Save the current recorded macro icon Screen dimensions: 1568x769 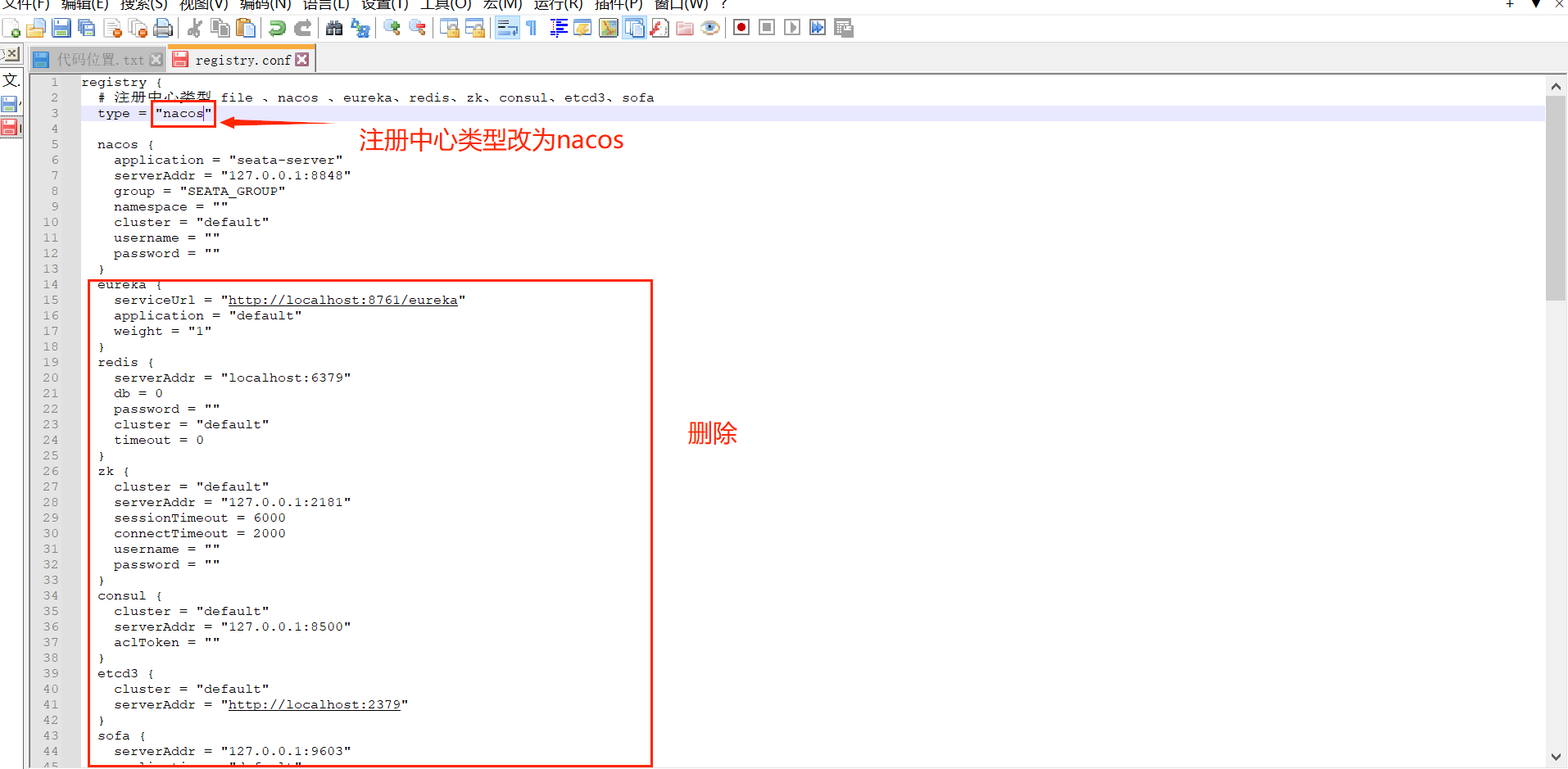tap(844, 28)
